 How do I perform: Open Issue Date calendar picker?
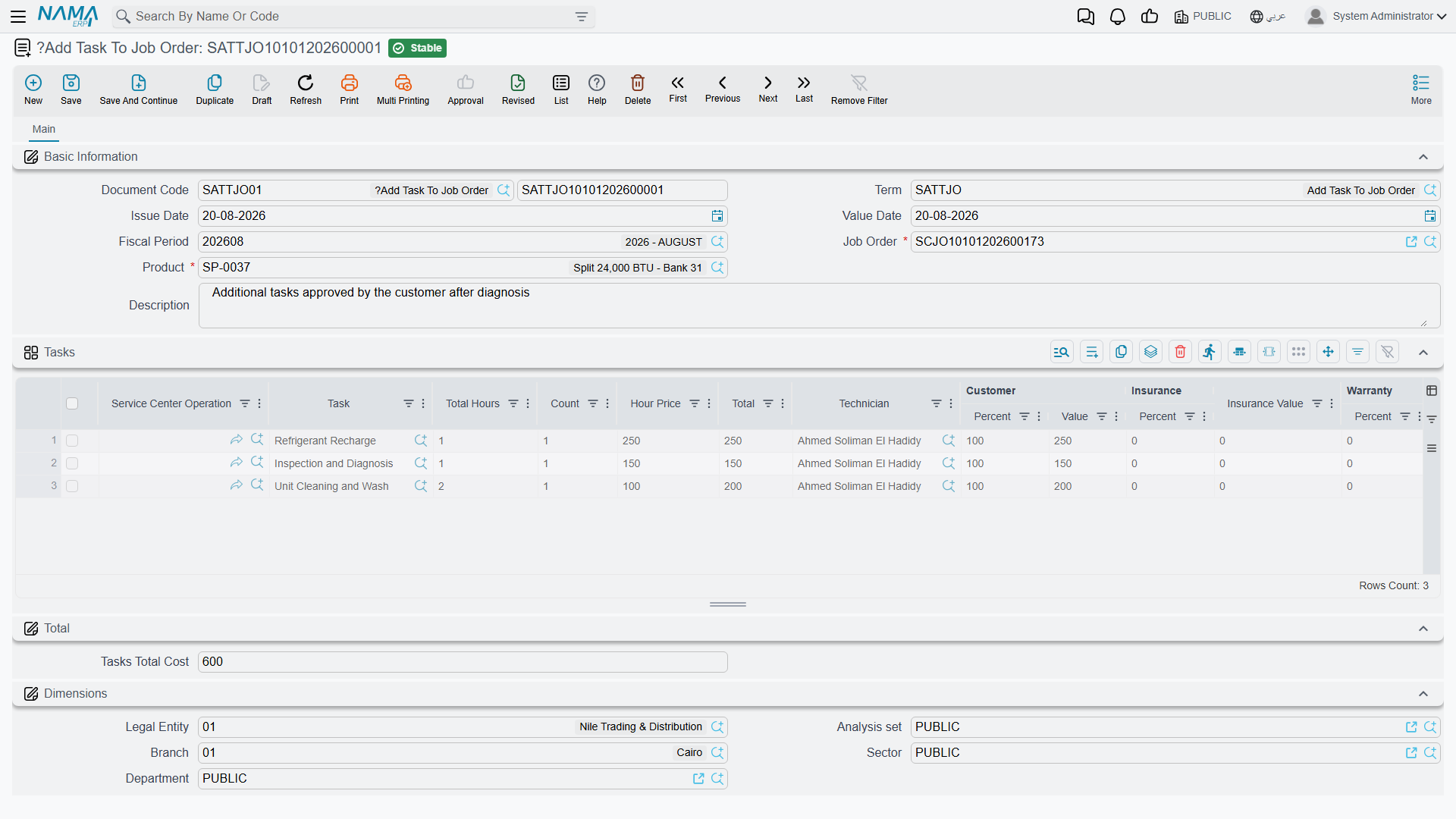pos(717,216)
